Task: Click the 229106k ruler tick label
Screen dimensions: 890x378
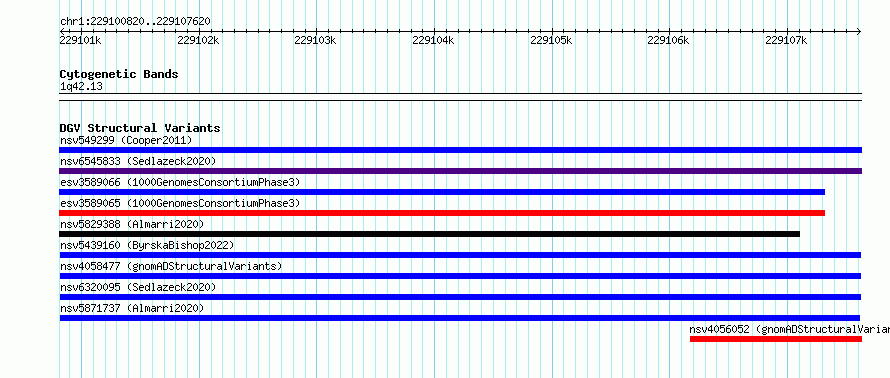Action: click(669, 40)
